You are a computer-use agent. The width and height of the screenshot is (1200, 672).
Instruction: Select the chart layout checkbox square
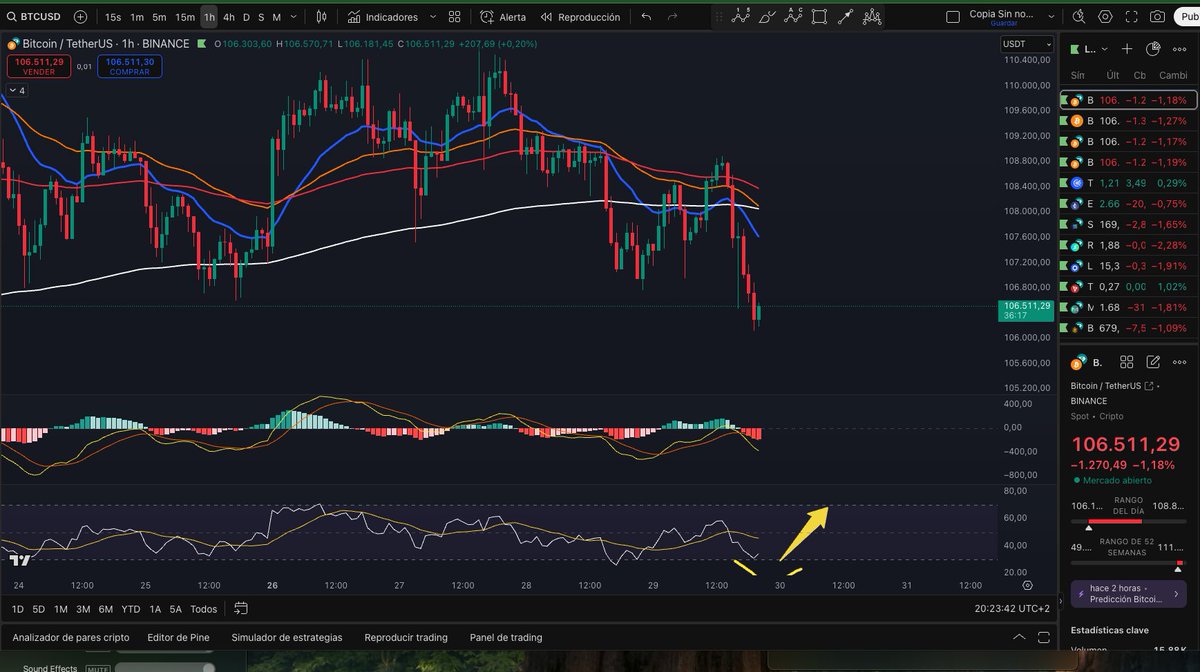952,17
